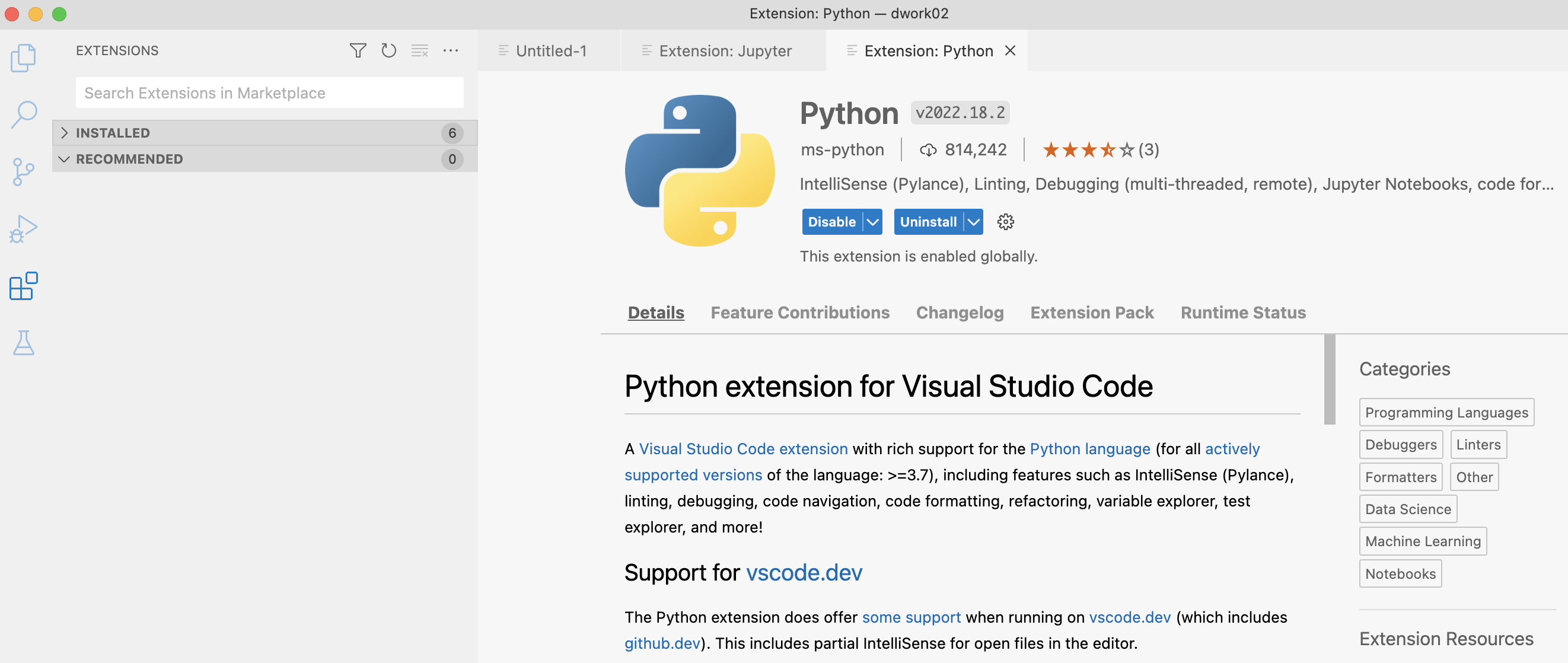Image resolution: width=1568 pixels, height=663 pixels.
Task: Clear extensions search results icon
Action: click(419, 50)
